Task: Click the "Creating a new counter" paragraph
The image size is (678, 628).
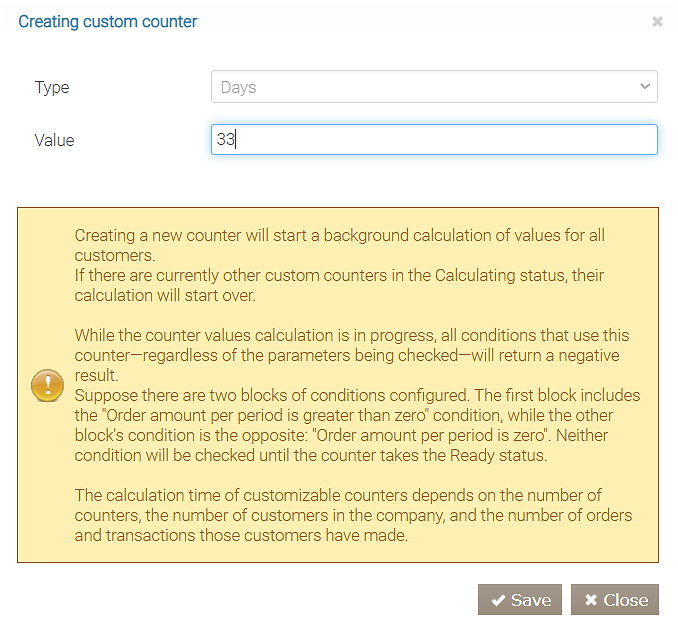Action: click(x=354, y=245)
